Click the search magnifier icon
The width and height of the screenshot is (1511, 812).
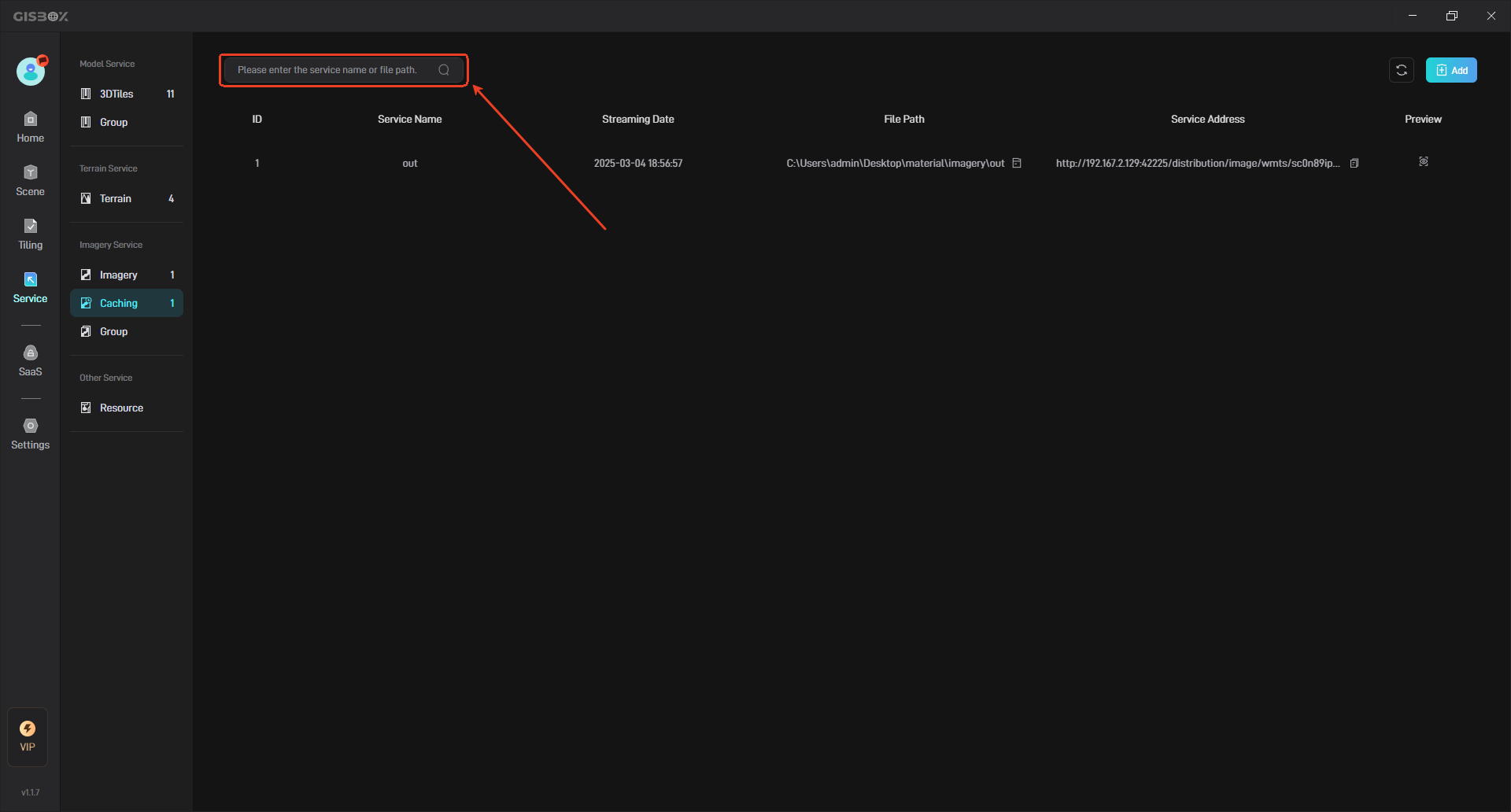[x=444, y=70]
